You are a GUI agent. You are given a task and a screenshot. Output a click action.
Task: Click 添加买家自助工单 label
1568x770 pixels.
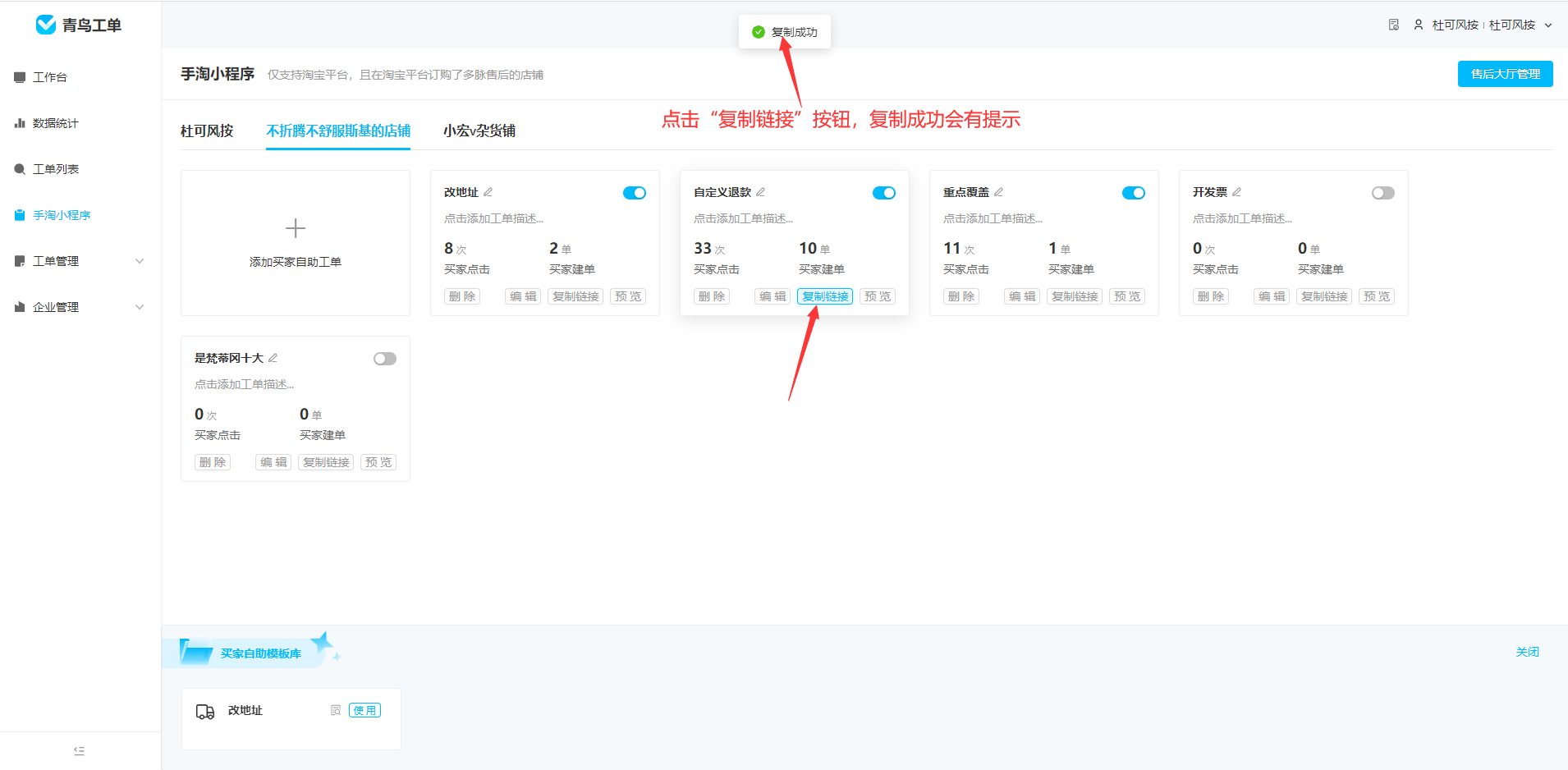coord(296,262)
